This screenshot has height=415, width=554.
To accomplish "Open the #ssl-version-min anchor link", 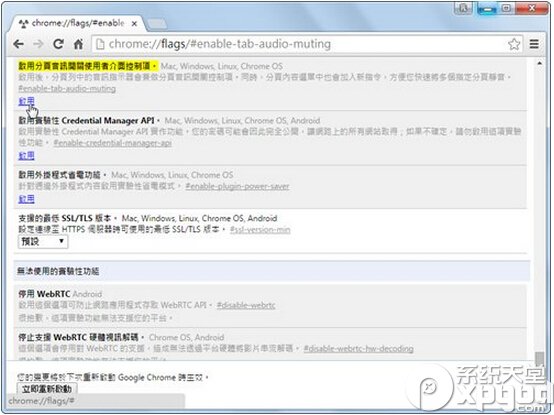I will click(x=260, y=230).
